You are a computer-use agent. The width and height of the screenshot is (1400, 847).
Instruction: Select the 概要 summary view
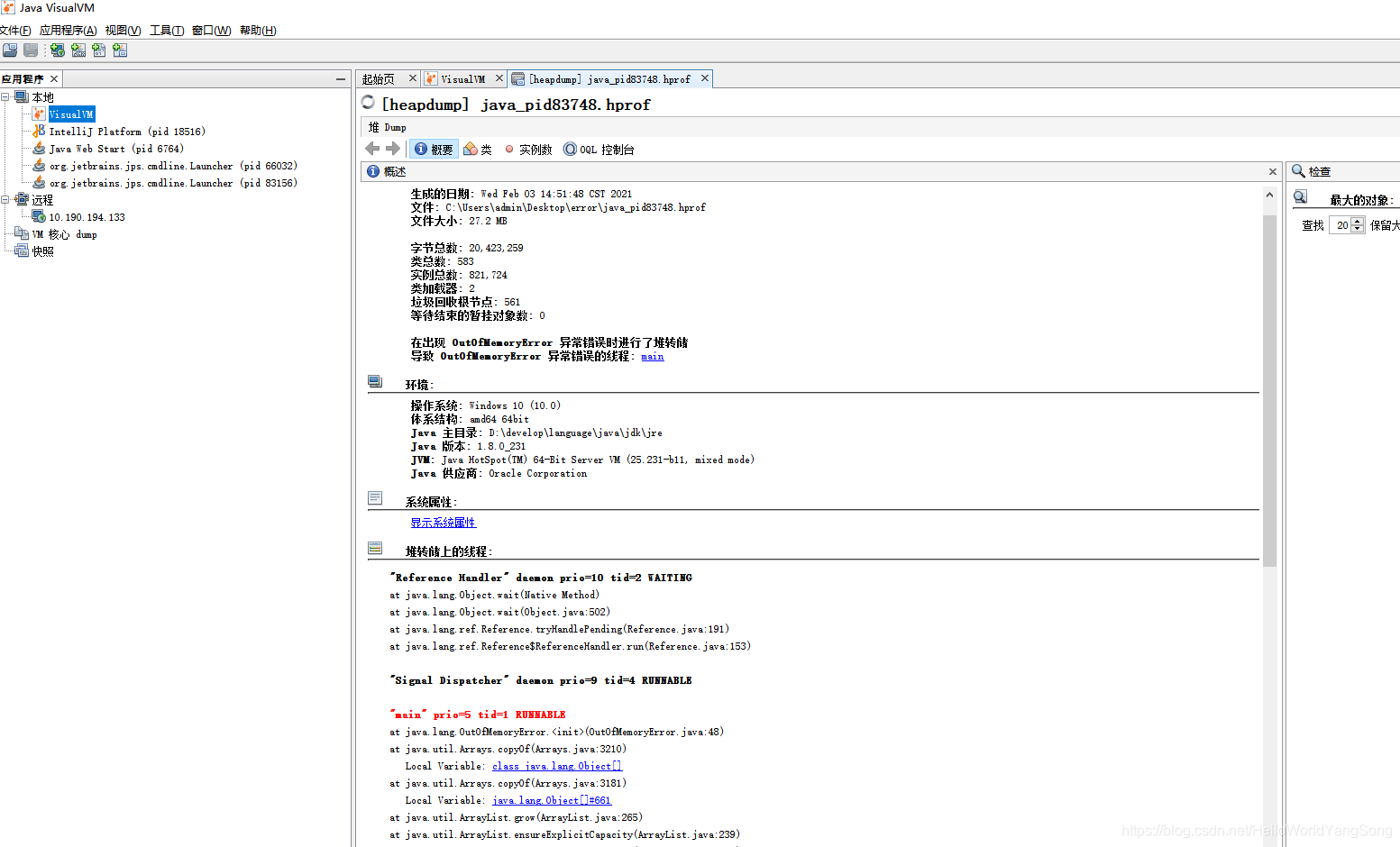(434, 149)
